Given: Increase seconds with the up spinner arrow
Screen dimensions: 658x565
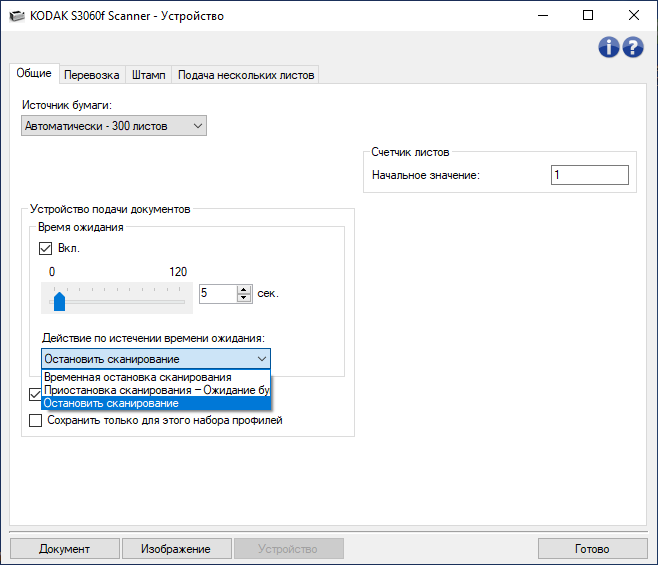Looking at the screenshot, I should (244, 289).
